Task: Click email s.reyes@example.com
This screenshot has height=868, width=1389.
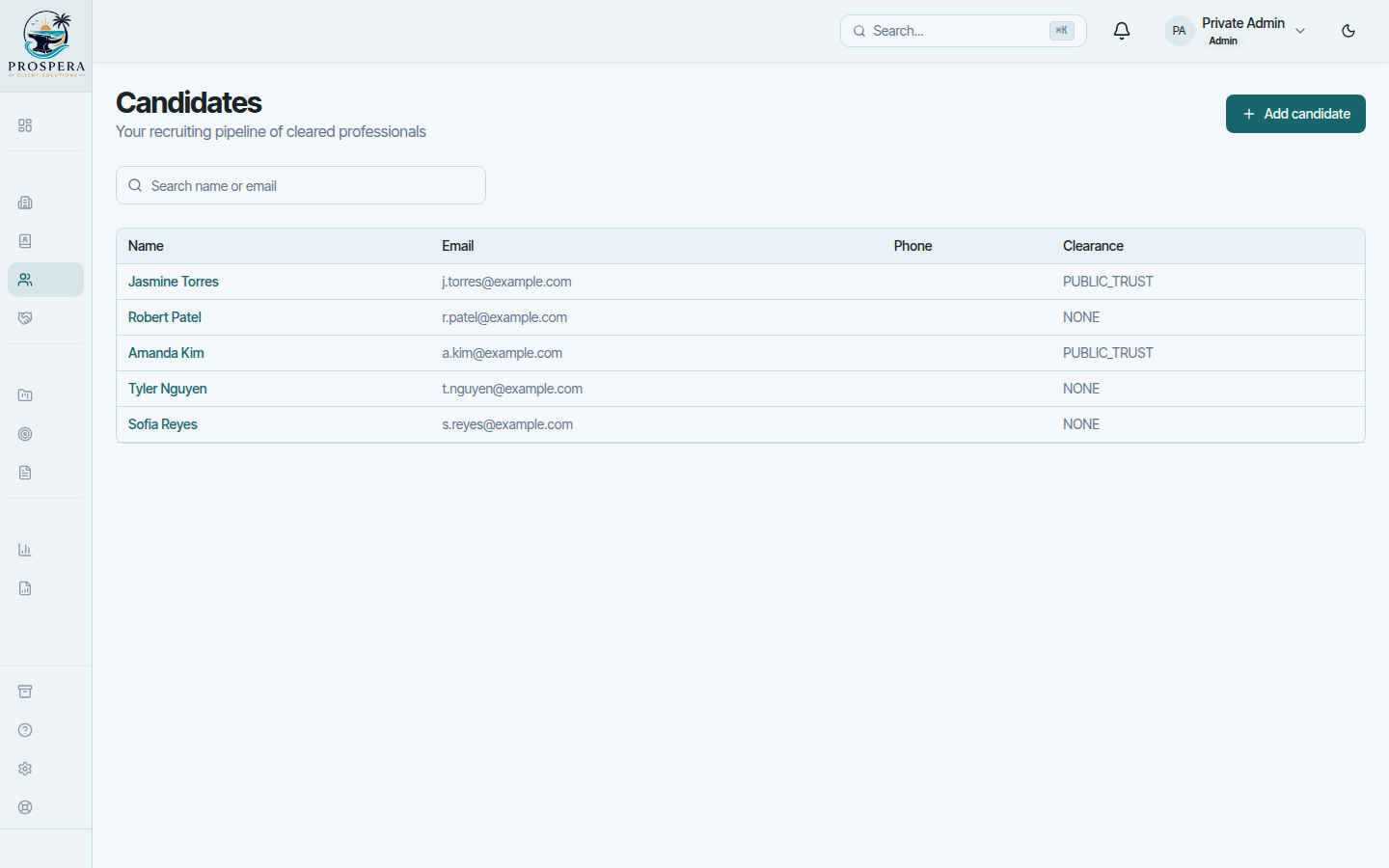Action: pos(507,424)
